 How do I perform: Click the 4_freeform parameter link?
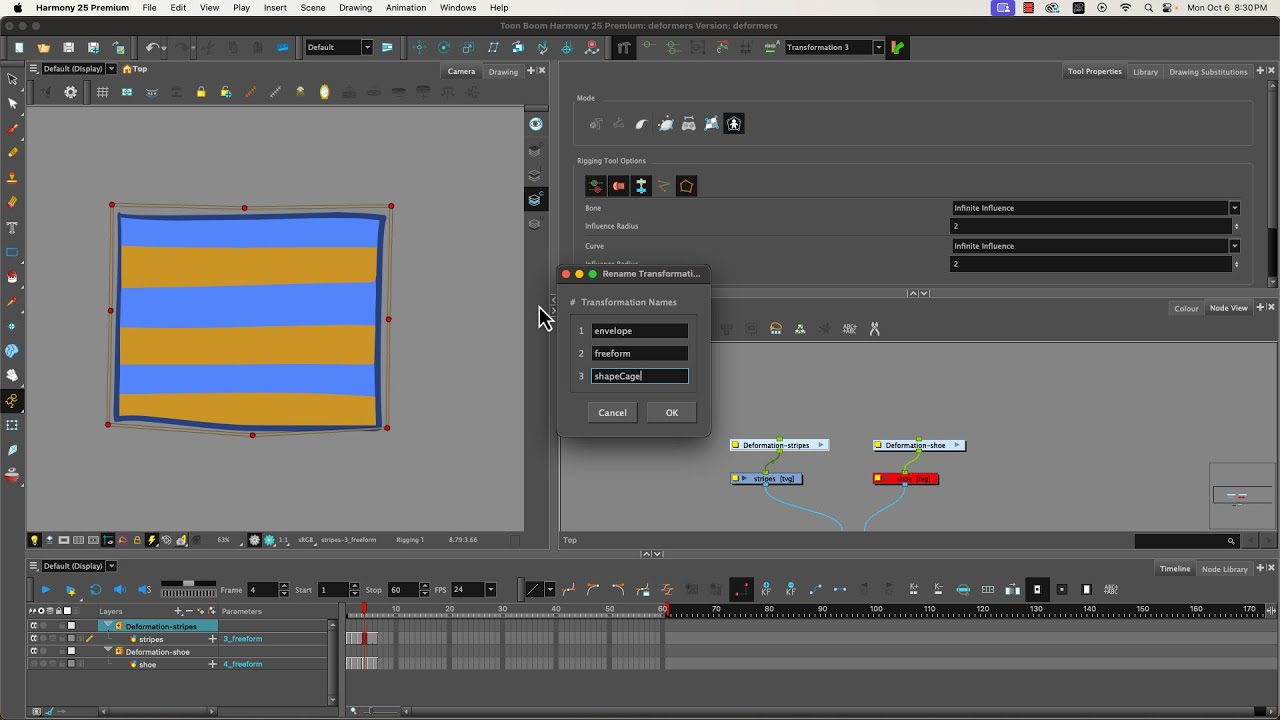click(x=242, y=664)
